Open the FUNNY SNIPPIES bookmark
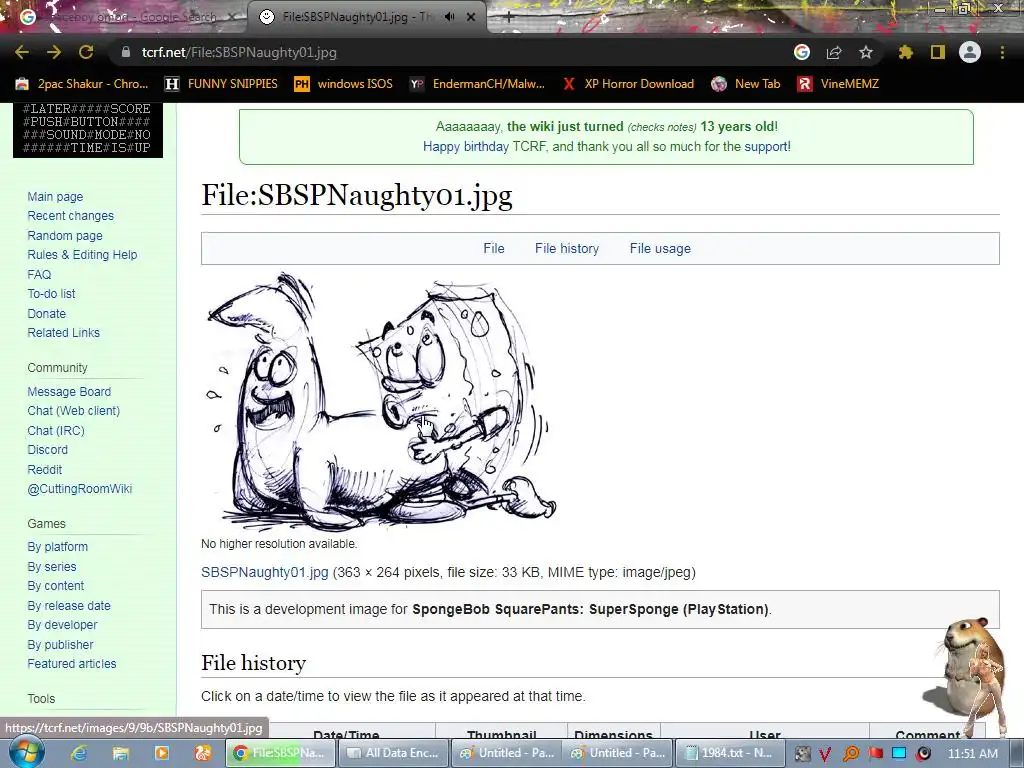Screen dimensions: 1024x768 tap(221, 84)
